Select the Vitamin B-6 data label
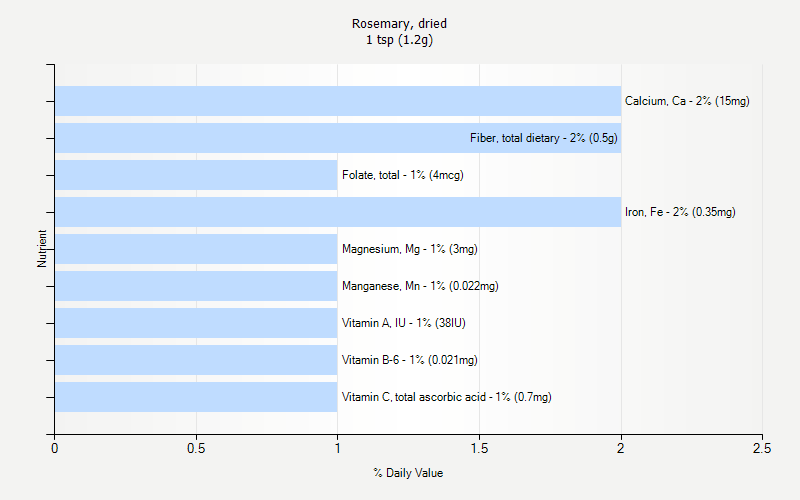The image size is (800, 500). (x=409, y=360)
